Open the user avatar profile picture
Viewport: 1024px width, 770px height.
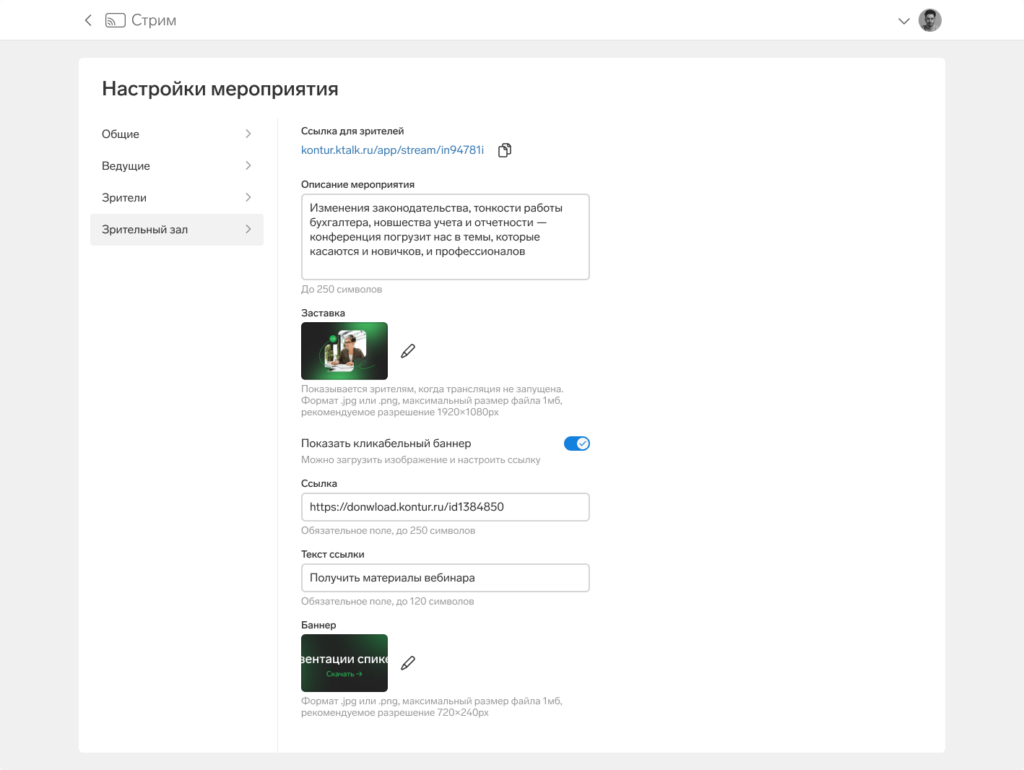click(x=929, y=20)
